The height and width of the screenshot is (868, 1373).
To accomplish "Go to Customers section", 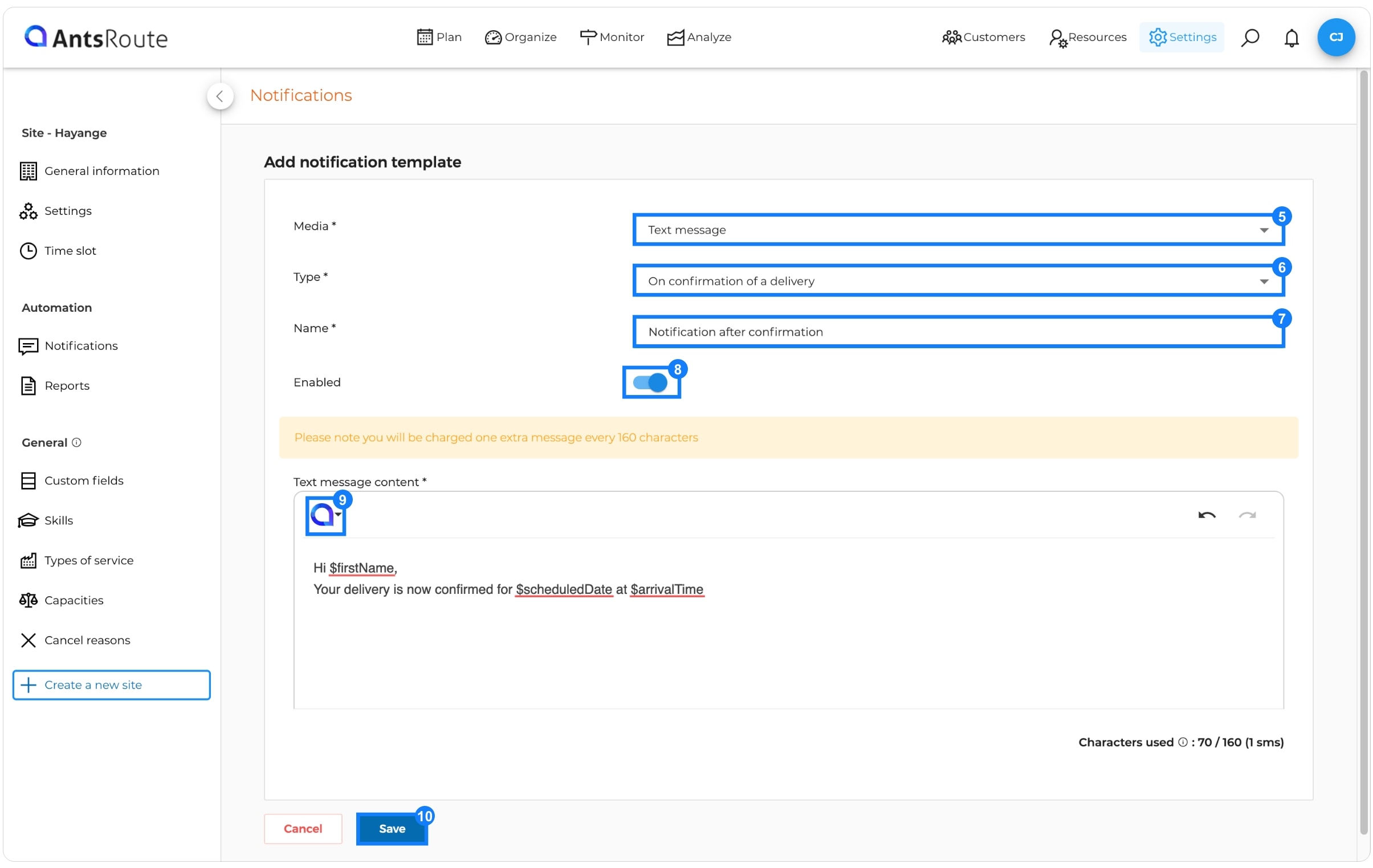I will [983, 37].
